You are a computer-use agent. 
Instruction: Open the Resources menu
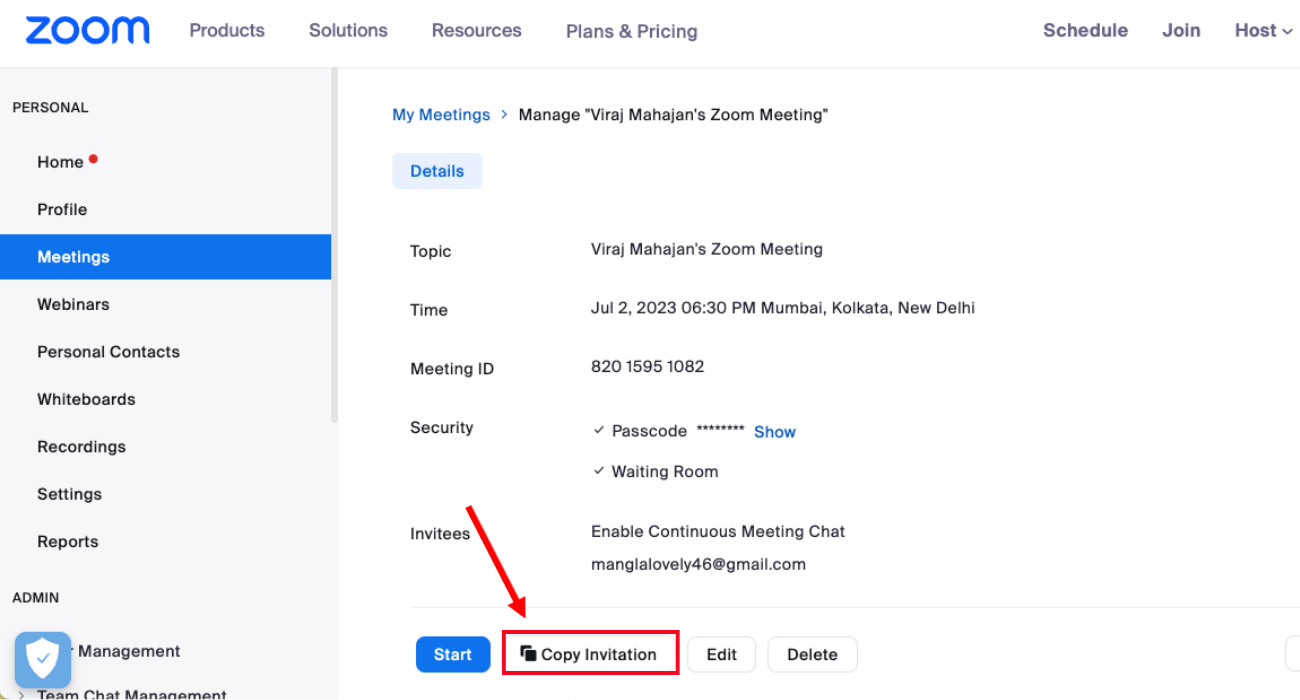[476, 30]
